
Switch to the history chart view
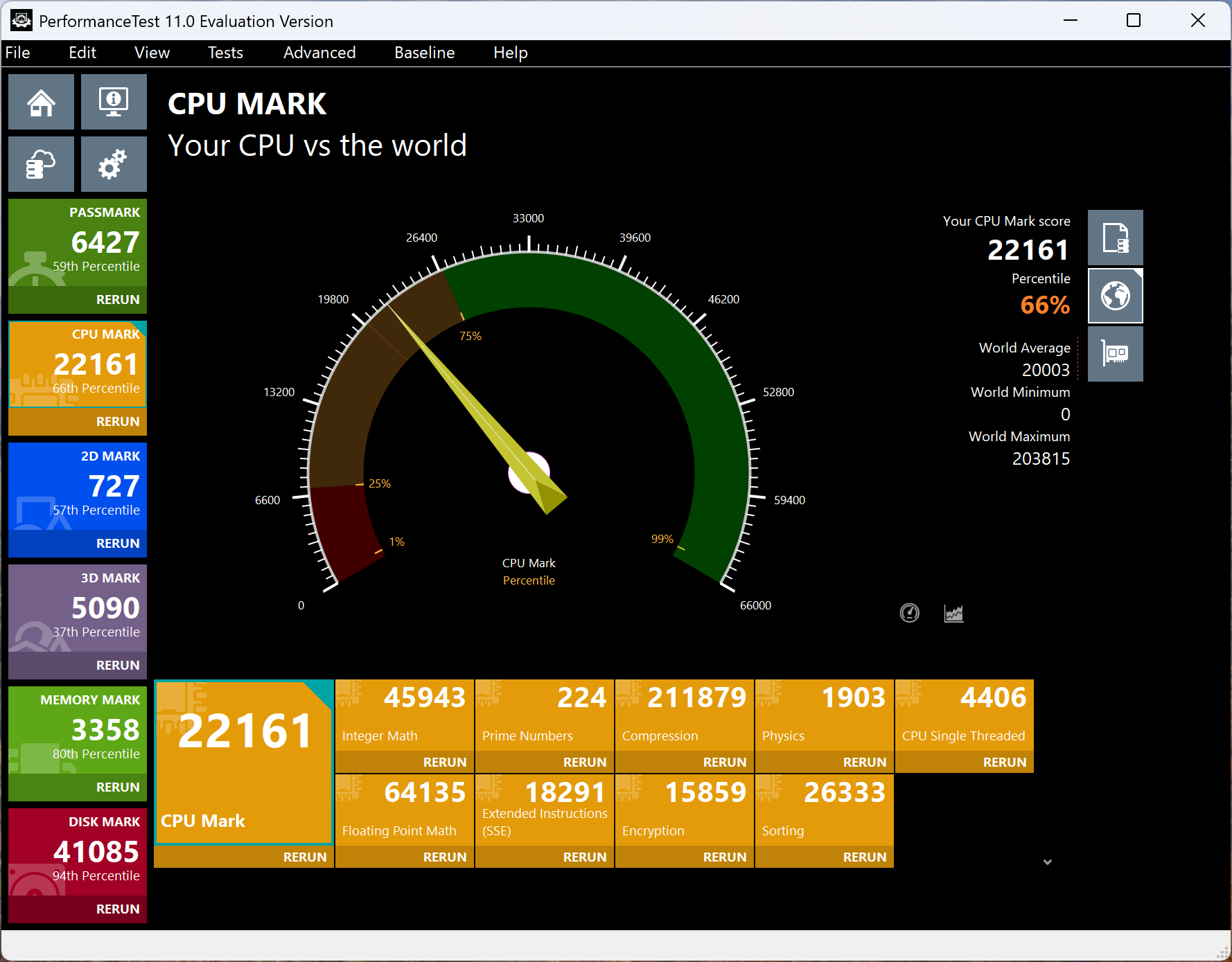(x=953, y=612)
